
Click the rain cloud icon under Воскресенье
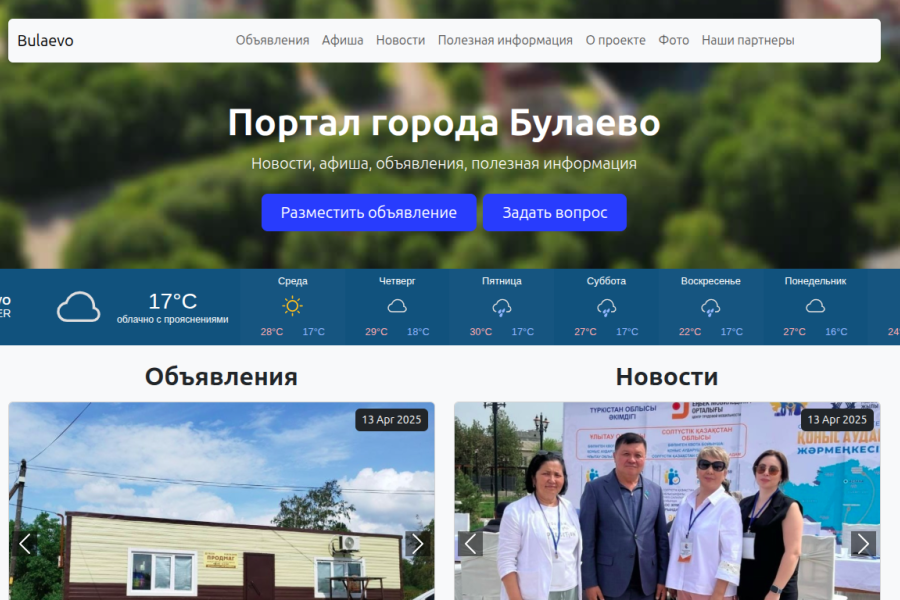pyautogui.click(x=711, y=307)
